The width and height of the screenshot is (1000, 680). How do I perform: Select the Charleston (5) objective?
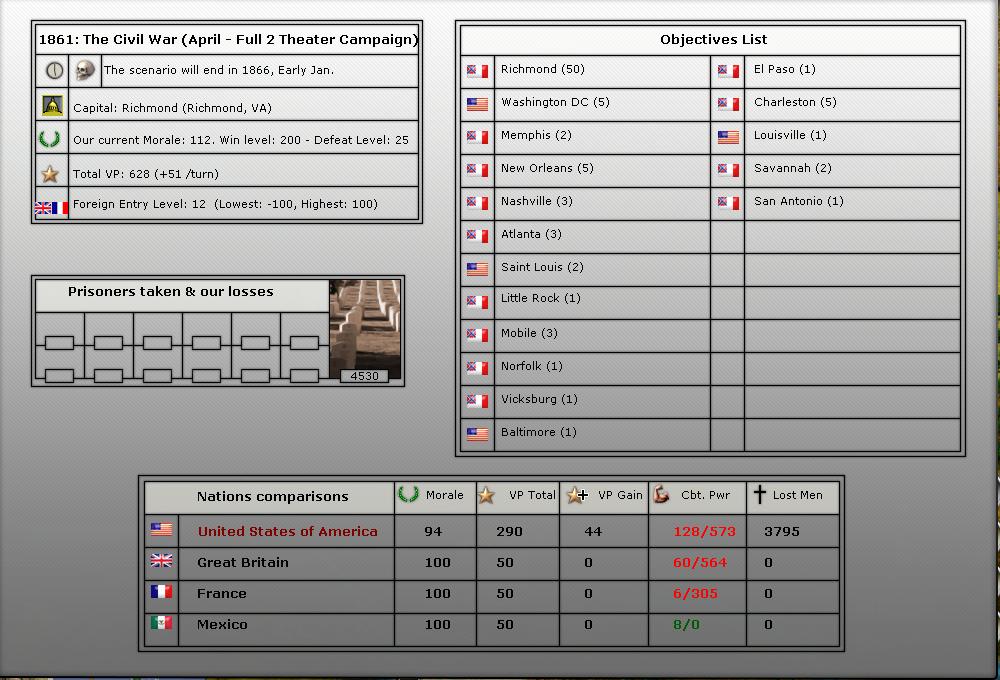794,102
